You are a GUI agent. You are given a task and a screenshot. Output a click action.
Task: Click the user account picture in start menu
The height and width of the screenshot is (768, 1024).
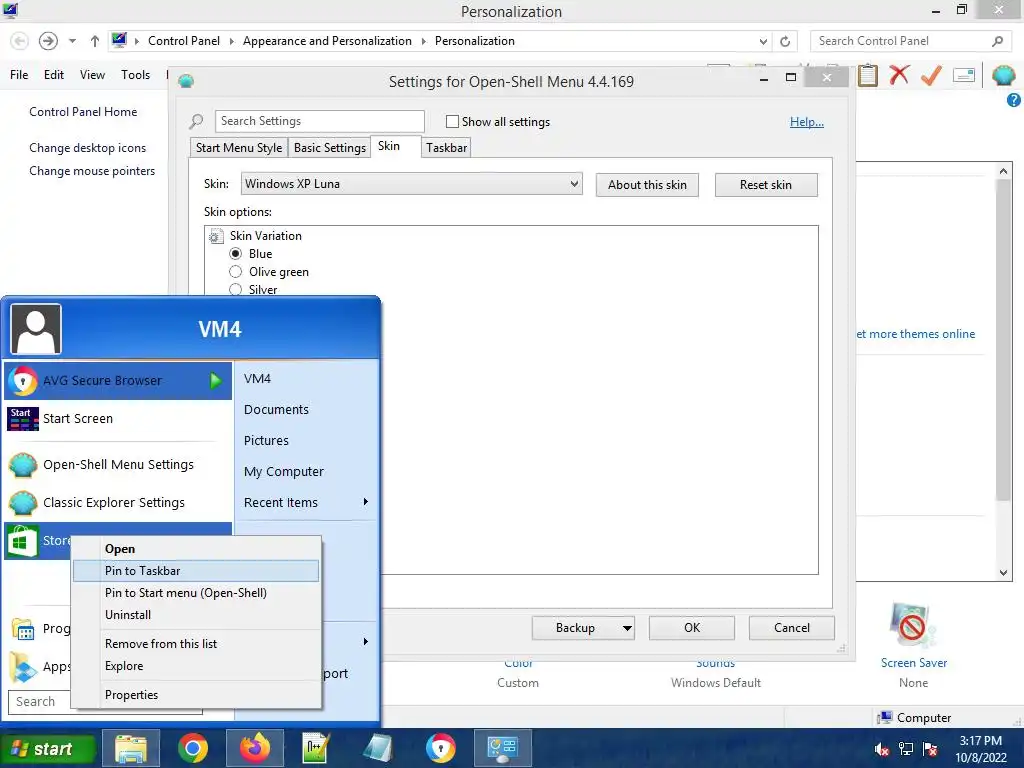click(x=36, y=328)
